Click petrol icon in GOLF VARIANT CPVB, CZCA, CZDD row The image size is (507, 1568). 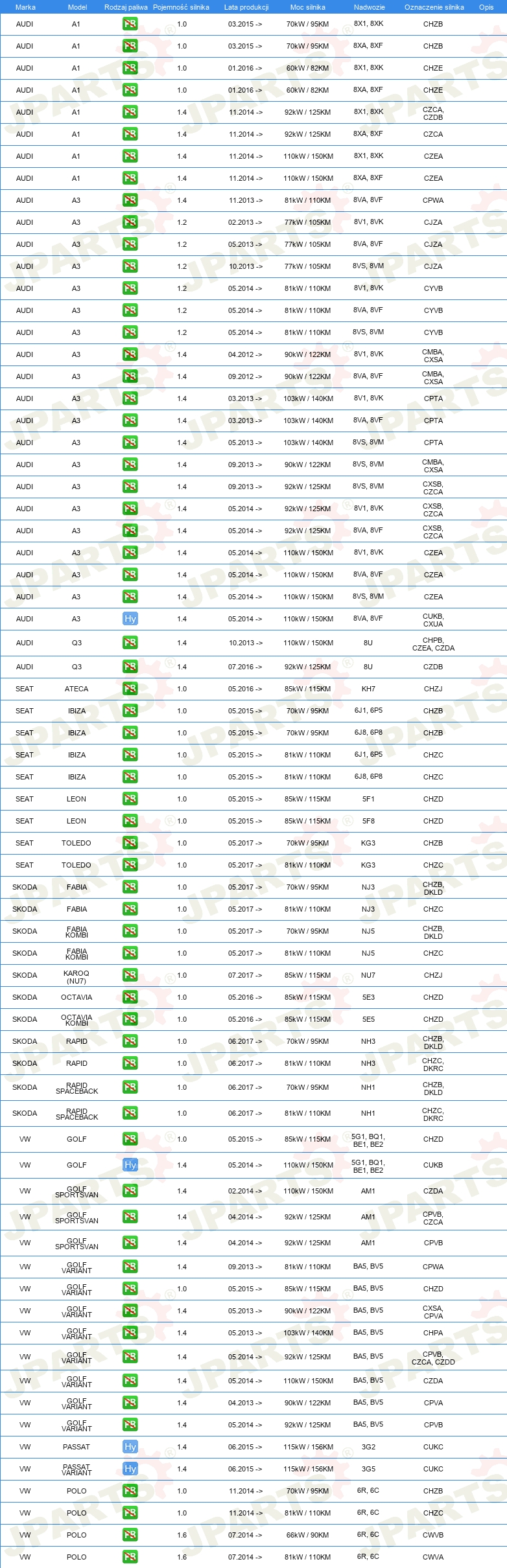(x=130, y=1357)
